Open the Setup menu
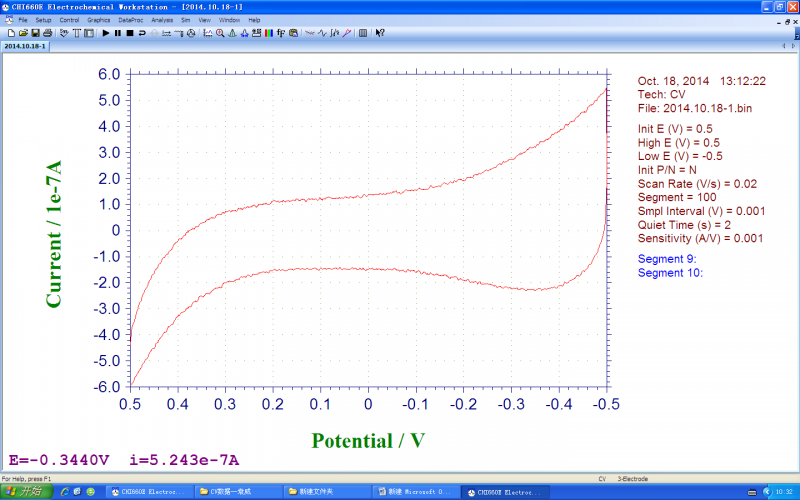 (x=43, y=20)
